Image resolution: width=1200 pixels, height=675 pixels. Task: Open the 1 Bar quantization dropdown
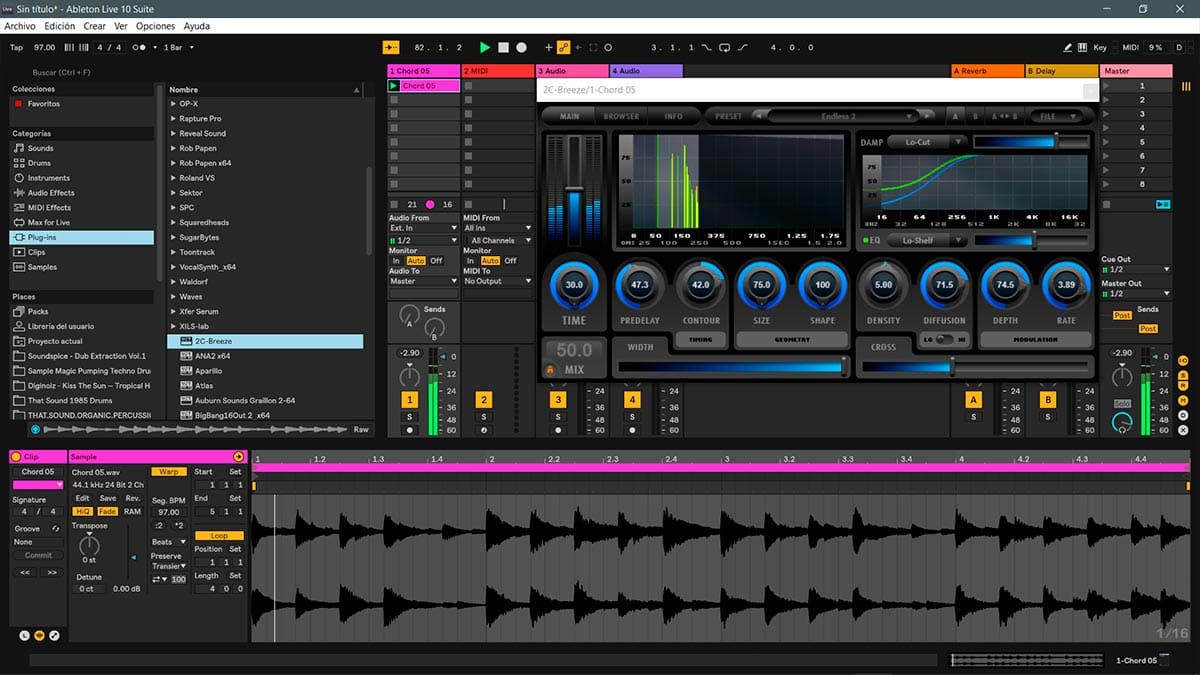(178, 47)
